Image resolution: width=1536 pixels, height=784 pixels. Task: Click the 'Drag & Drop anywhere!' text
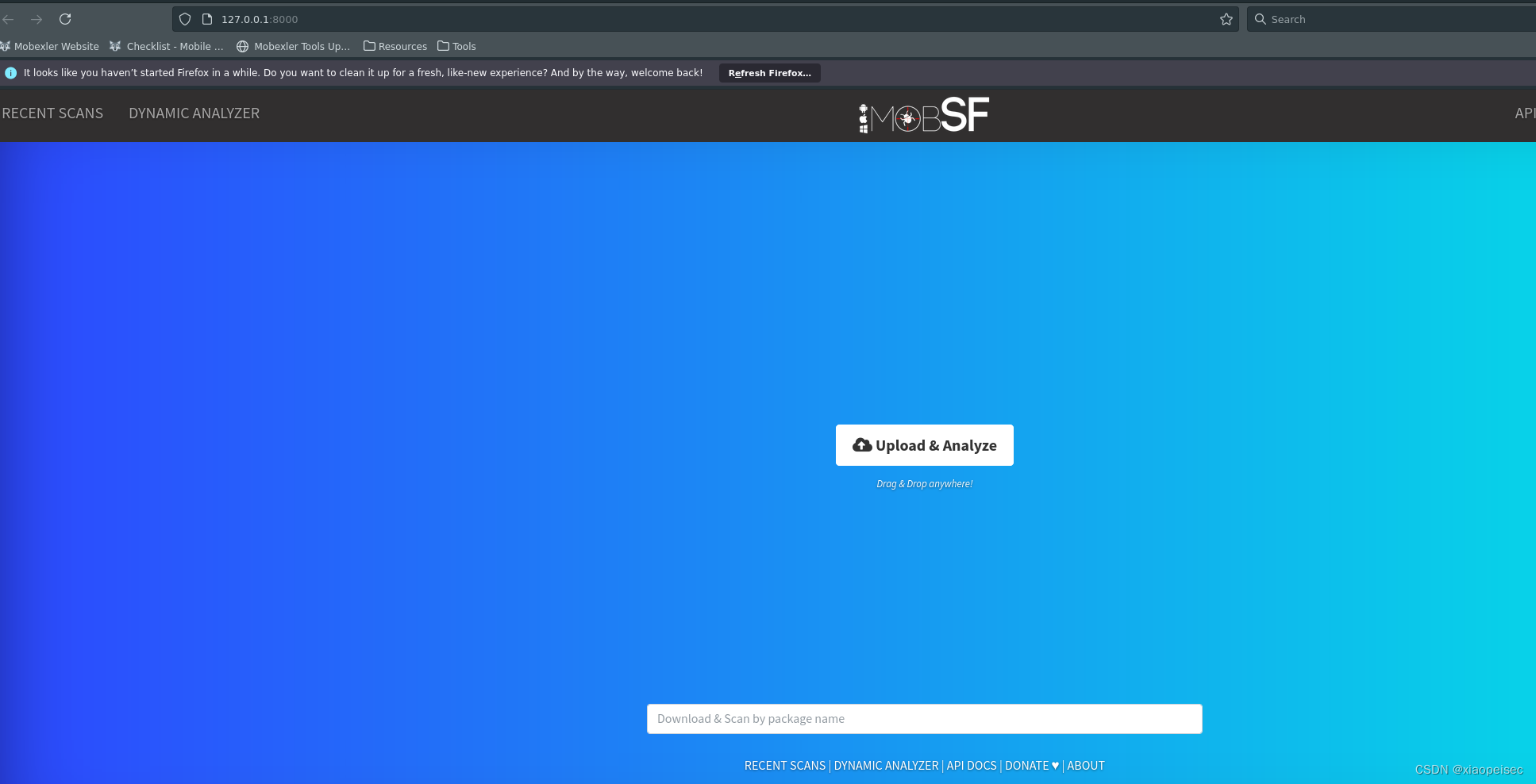pyautogui.click(x=924, y=484)
